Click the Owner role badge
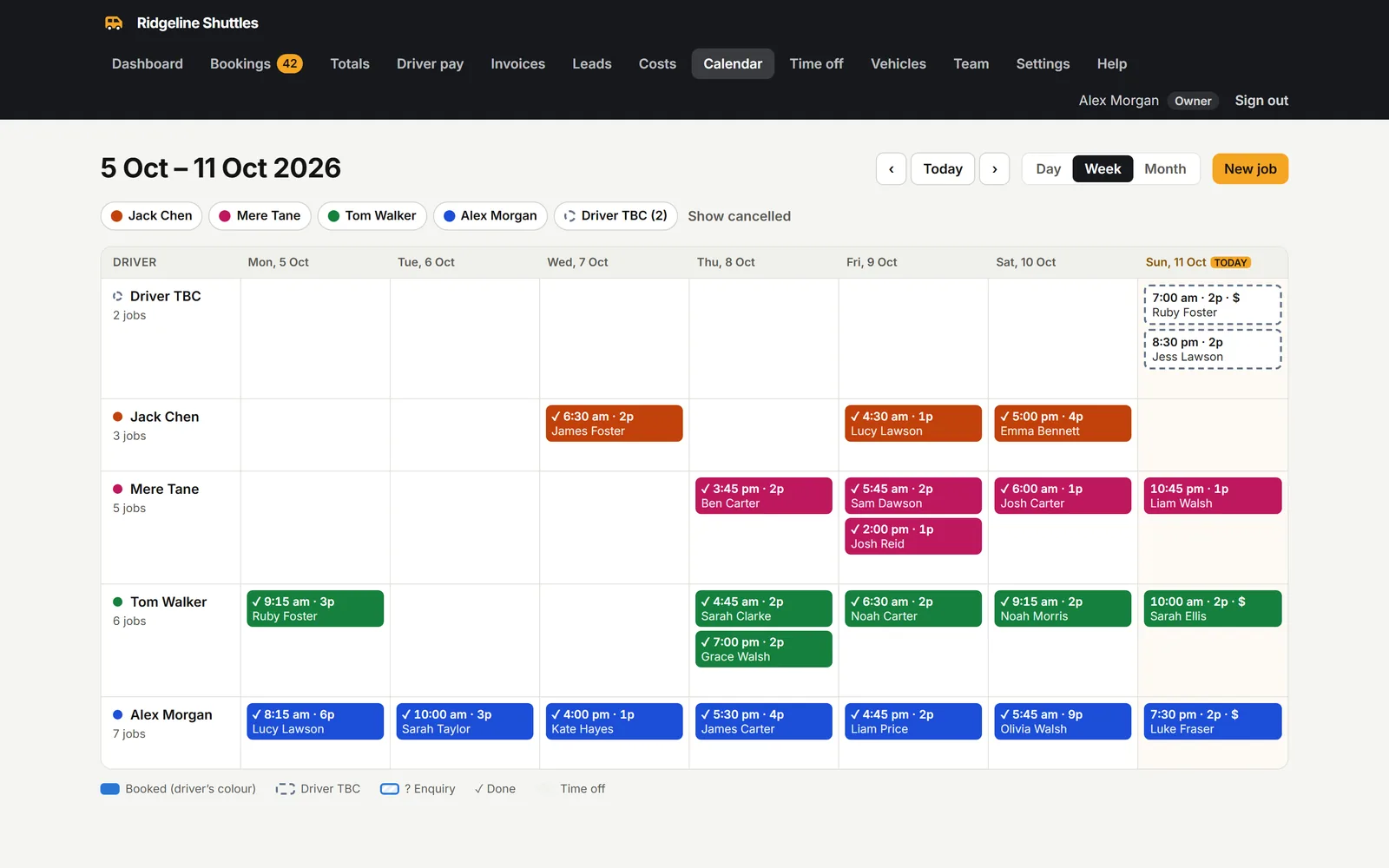This screenshot has width=1389, height=868. point(1193,101)
